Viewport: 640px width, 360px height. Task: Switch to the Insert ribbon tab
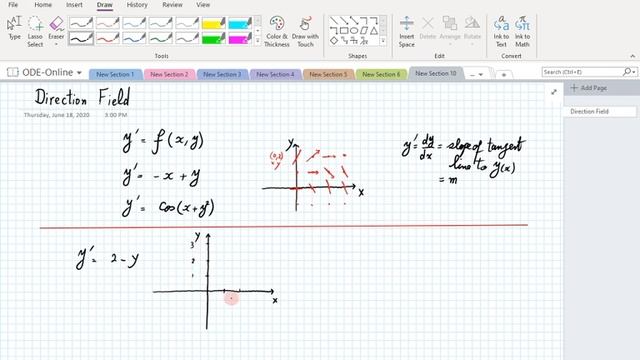[x=74, y=5]
